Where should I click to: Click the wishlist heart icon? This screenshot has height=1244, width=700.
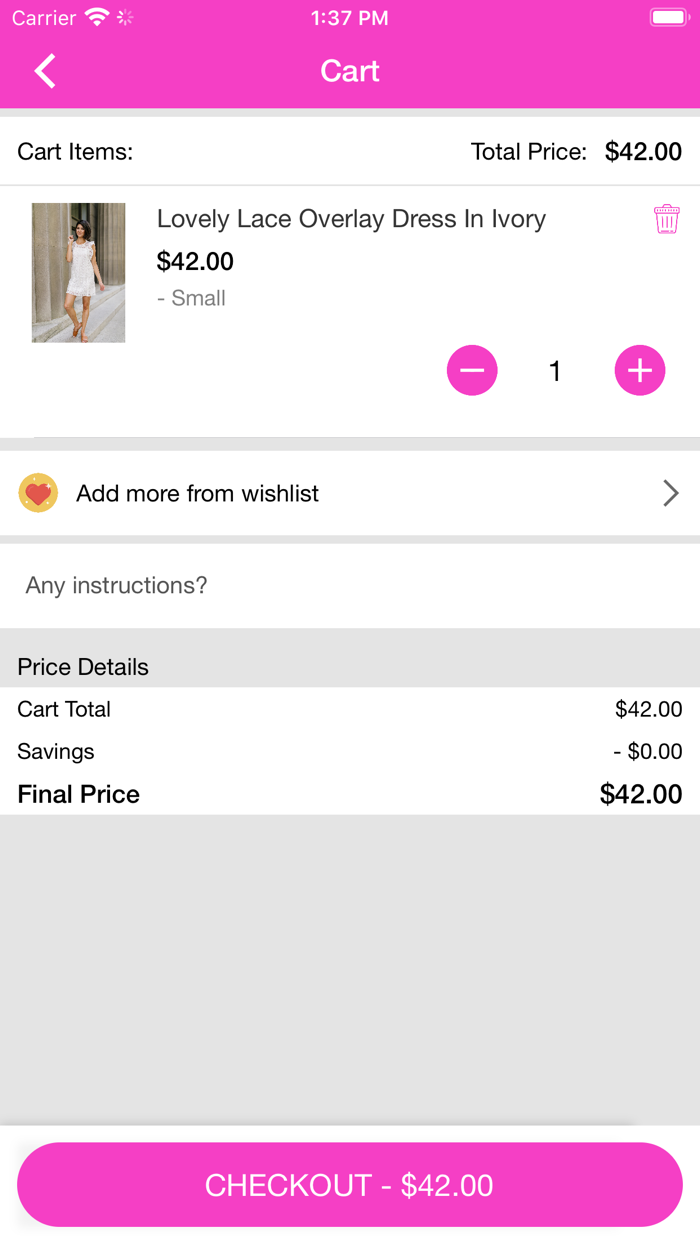click(x=38, y=492)
